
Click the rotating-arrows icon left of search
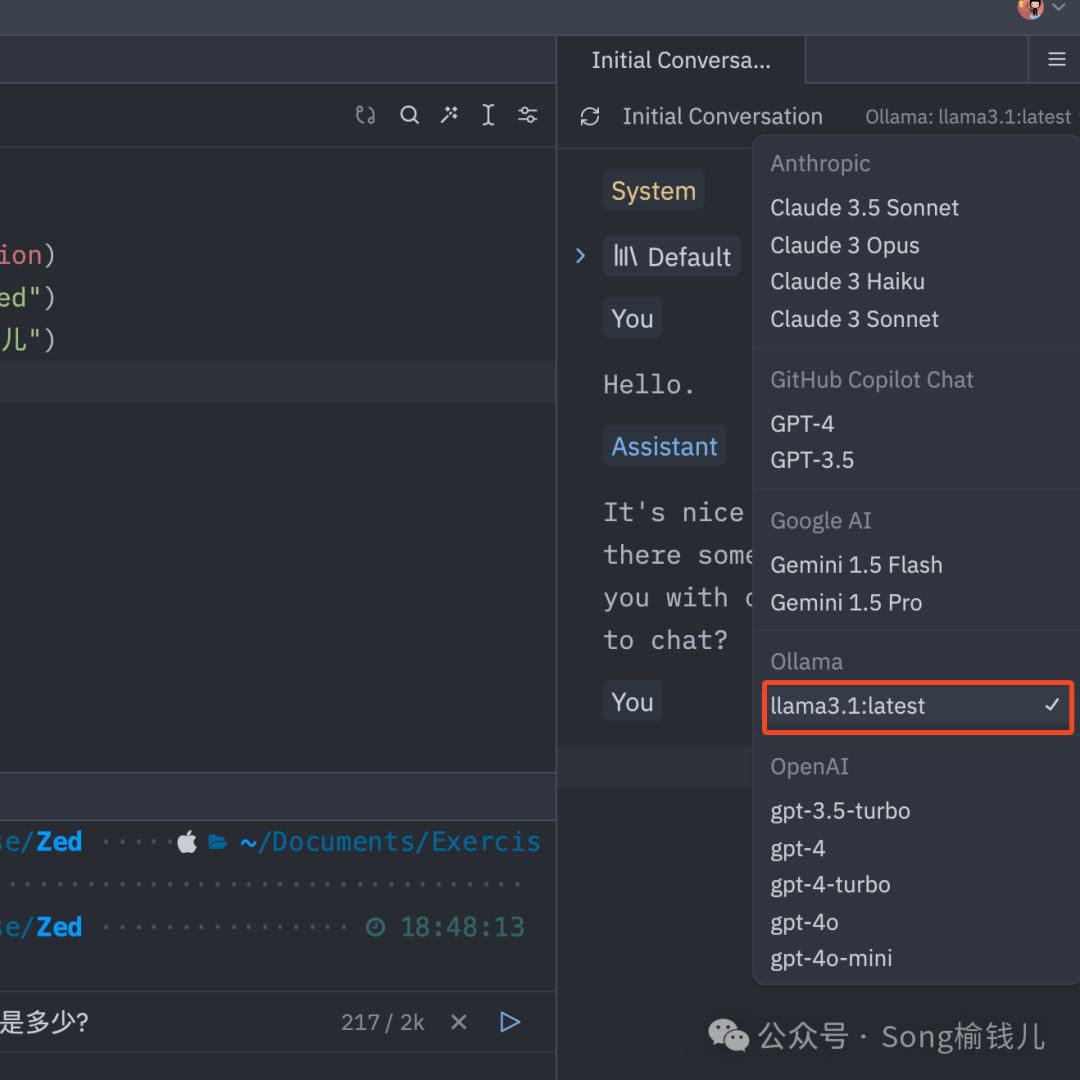coord(366,114)
